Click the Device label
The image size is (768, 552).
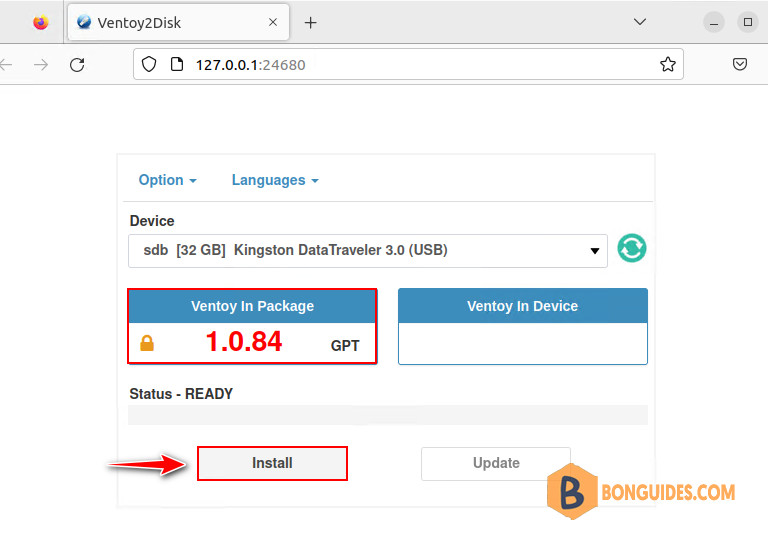pyautogui.click(x=152, y=221)
